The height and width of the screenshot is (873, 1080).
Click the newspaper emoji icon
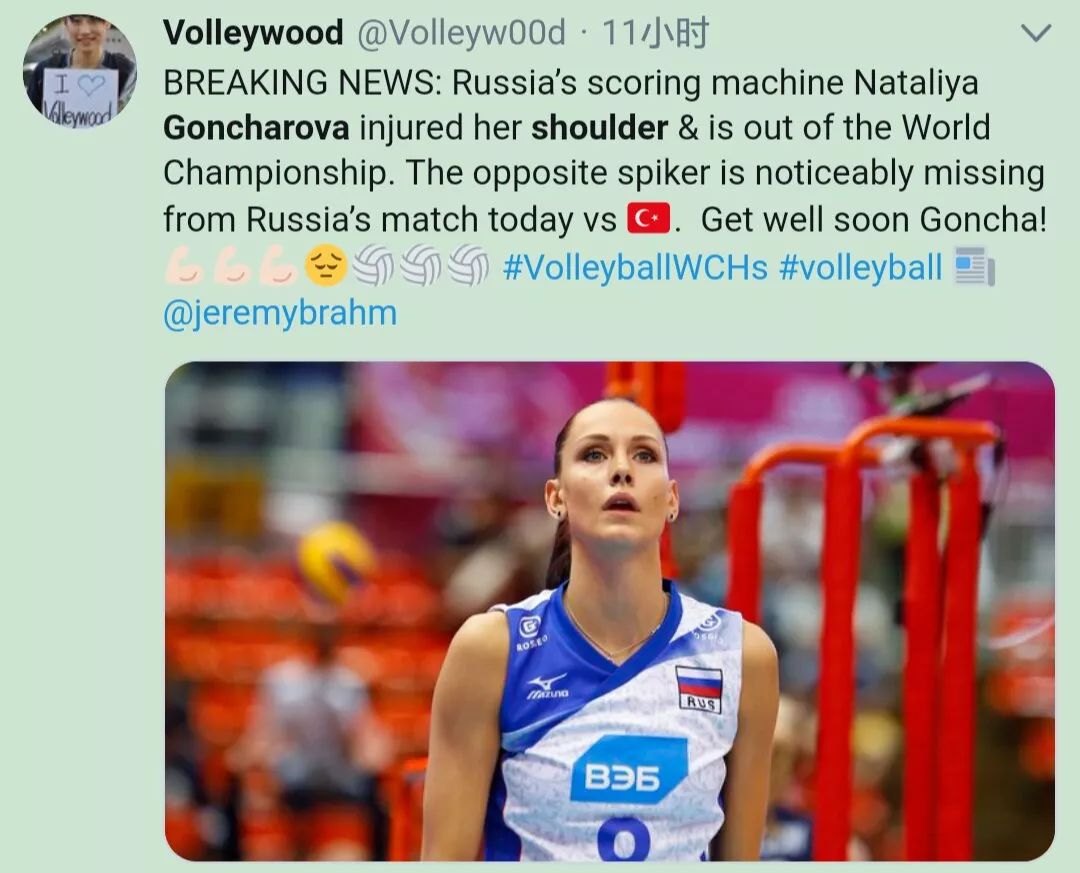click(974, 266)
